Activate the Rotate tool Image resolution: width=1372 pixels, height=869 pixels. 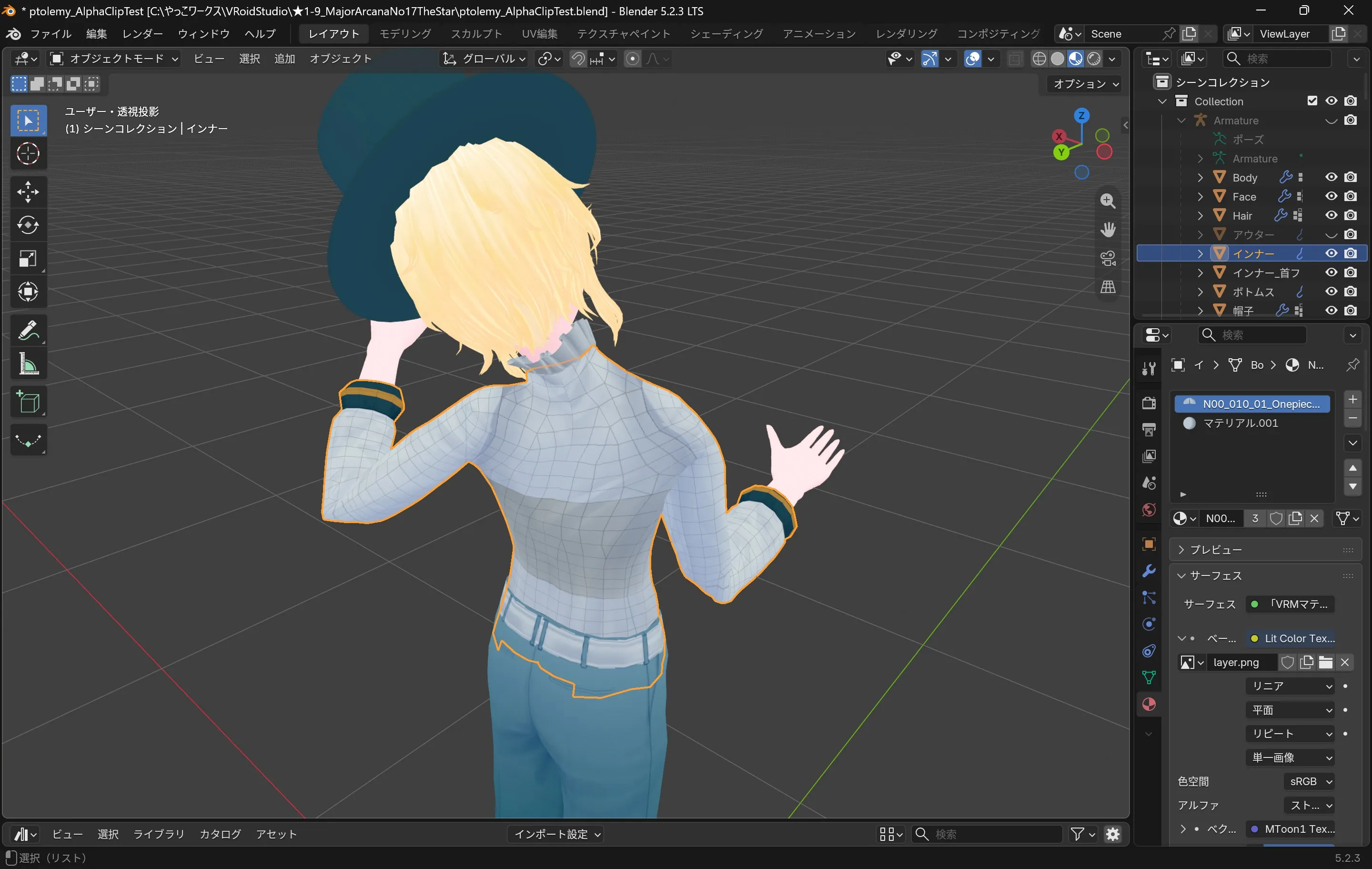pyautogui.click(x=28, y=225)
